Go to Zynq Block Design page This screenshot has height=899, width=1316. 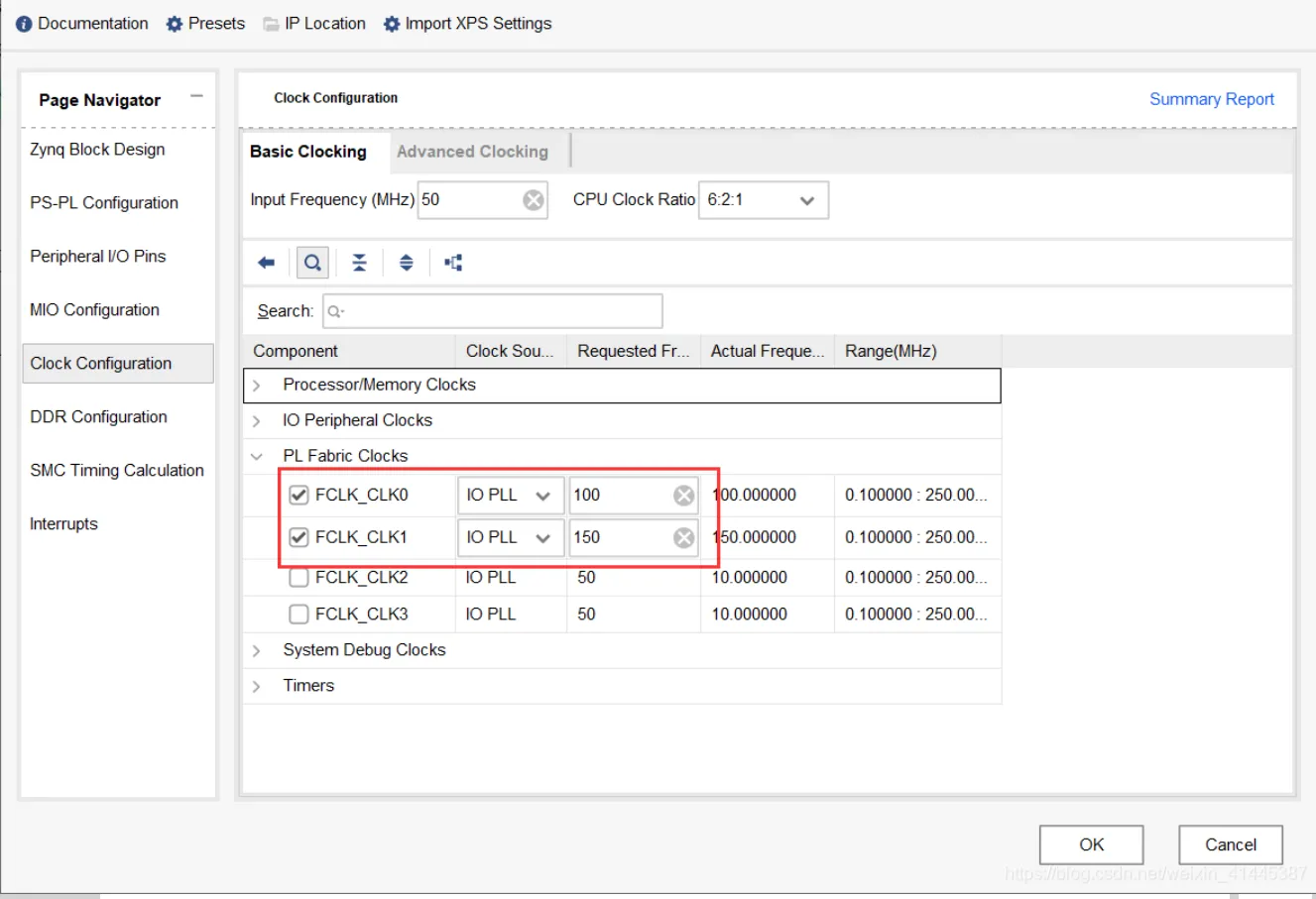point(97,150)
